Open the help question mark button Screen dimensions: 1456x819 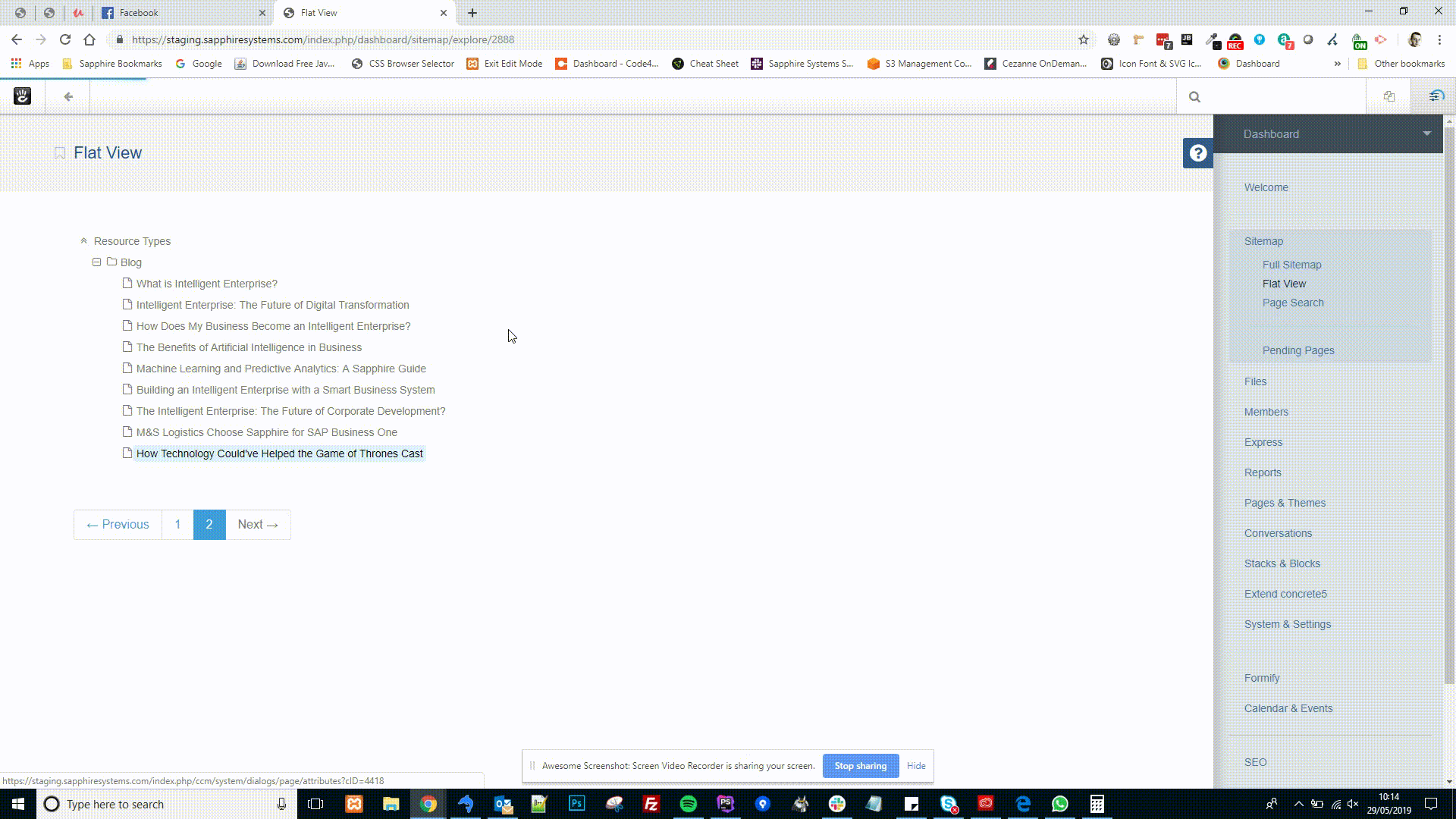pyautogui.click(x=1198, y=153)
